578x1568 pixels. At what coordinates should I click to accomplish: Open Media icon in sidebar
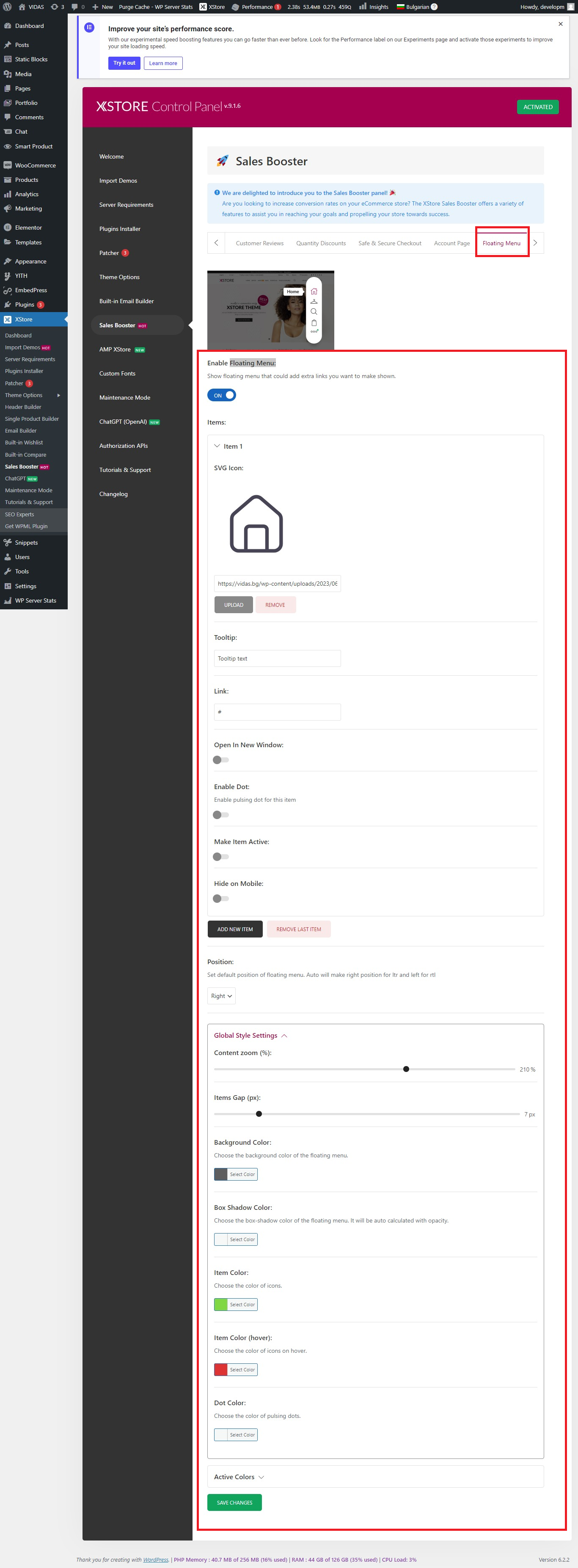(7, 74)
